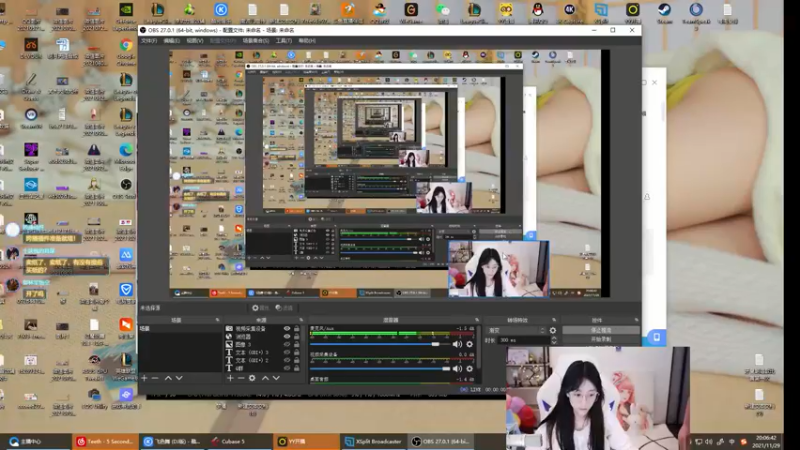Viewport: 800px width, 450px height.
Task: Open the 场景集合(S) menu
Action: point(256,41)
